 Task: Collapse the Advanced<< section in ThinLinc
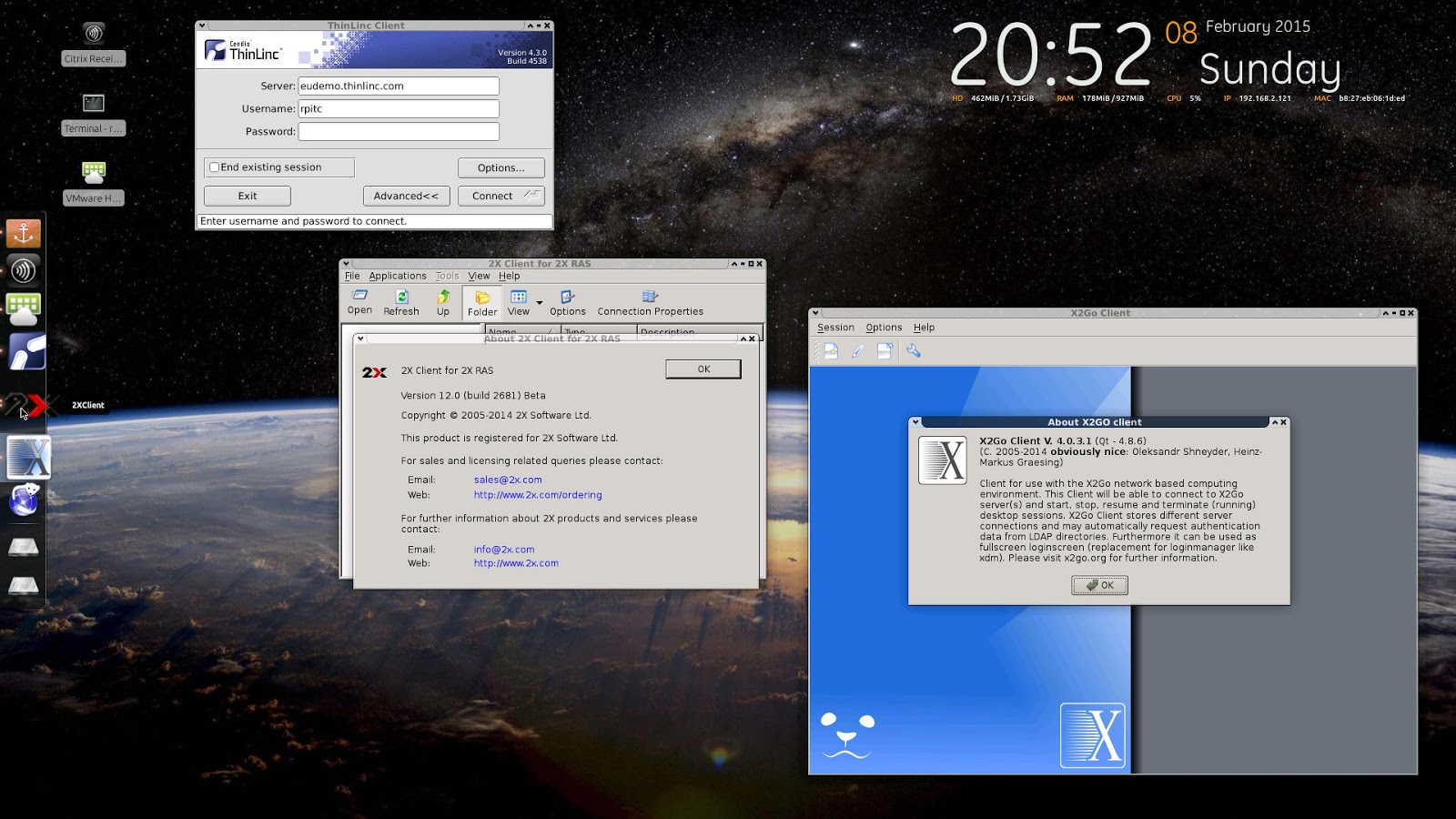click(406, 196)
